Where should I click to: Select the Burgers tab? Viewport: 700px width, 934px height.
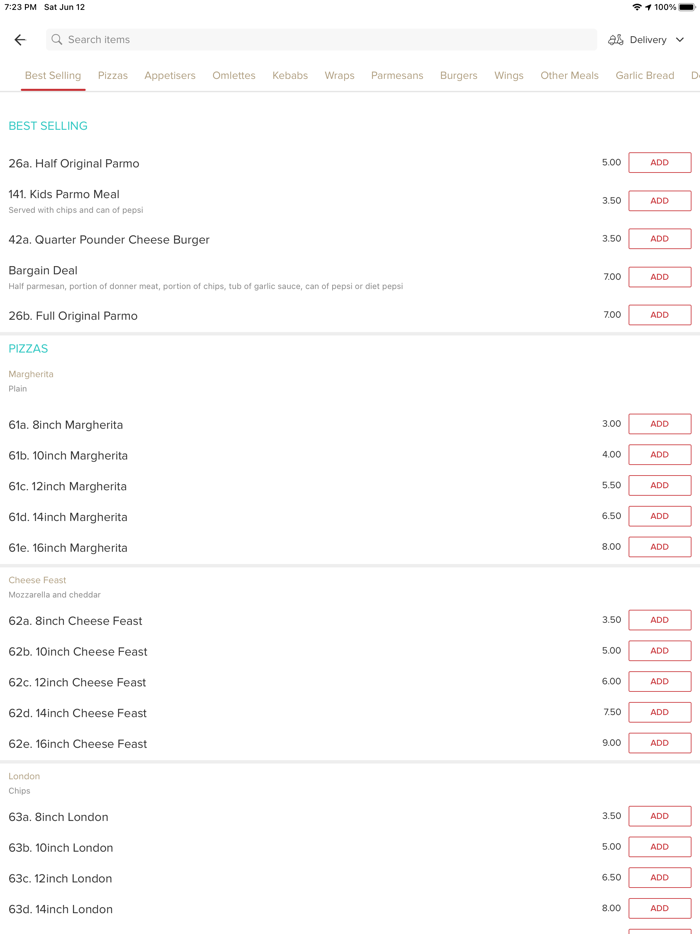(x=458, y=76)
